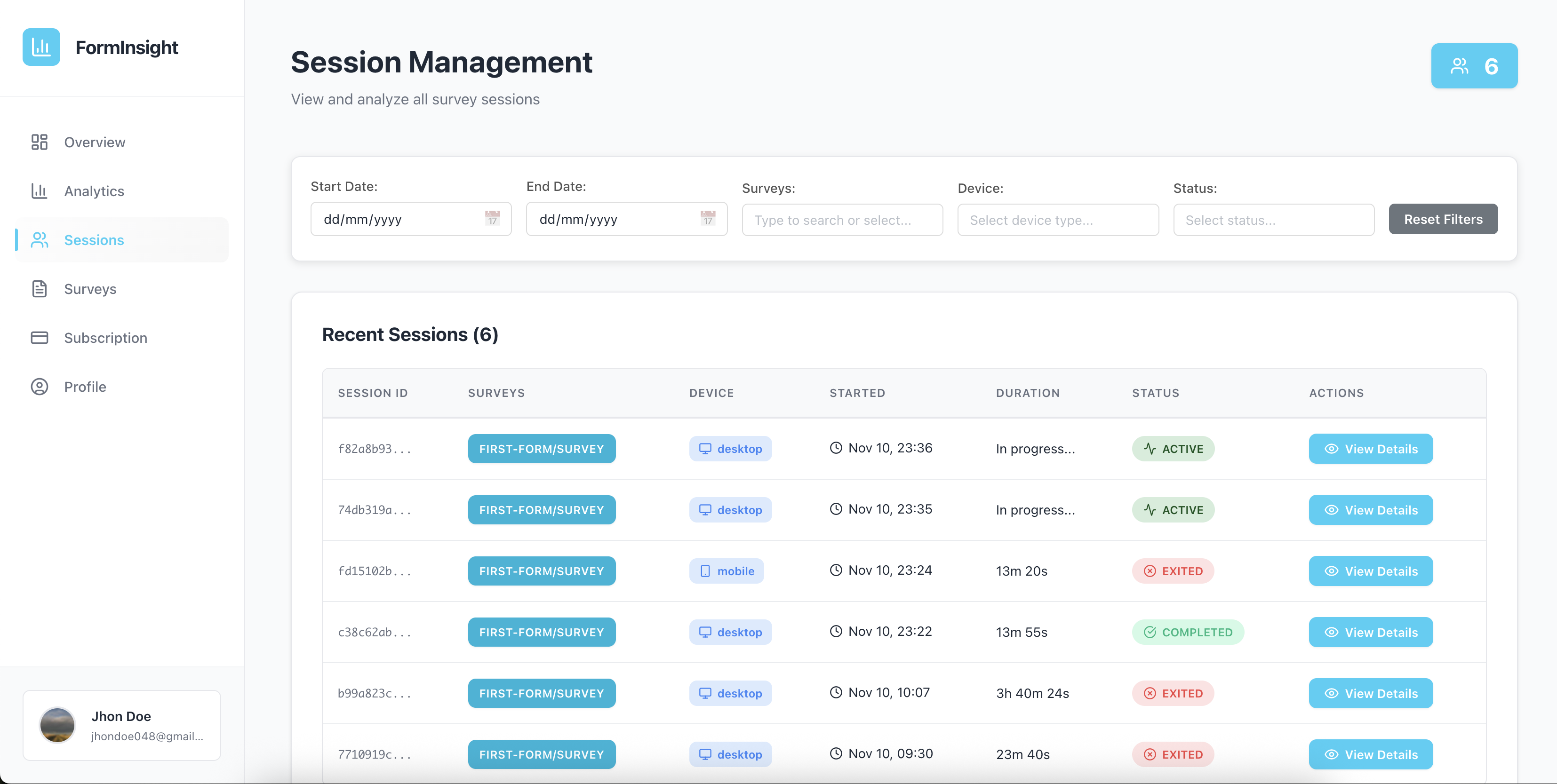The width and height of the screenshot is (1557, 784).
Task: Open the Start Date calendar picker icon
Action: click(x=491, y=219)
